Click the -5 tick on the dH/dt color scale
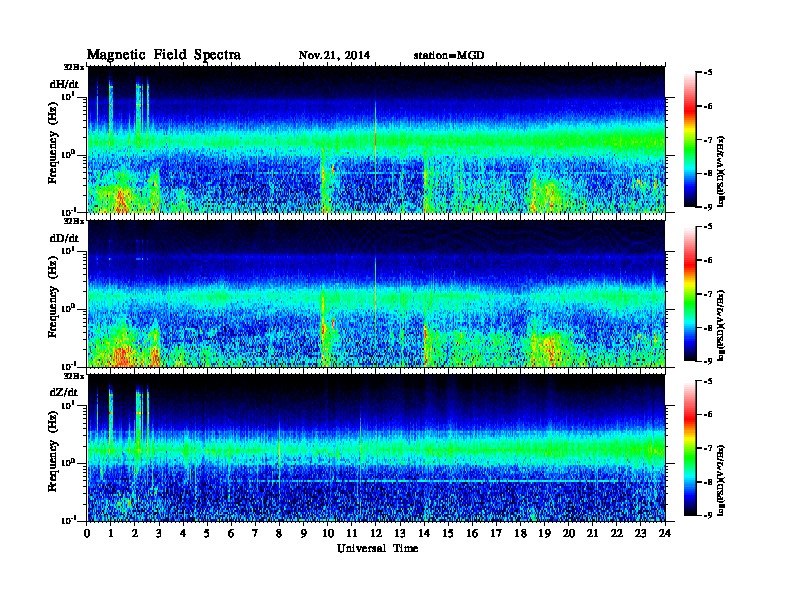The image size is (792, 612). (x=708, y=73)
